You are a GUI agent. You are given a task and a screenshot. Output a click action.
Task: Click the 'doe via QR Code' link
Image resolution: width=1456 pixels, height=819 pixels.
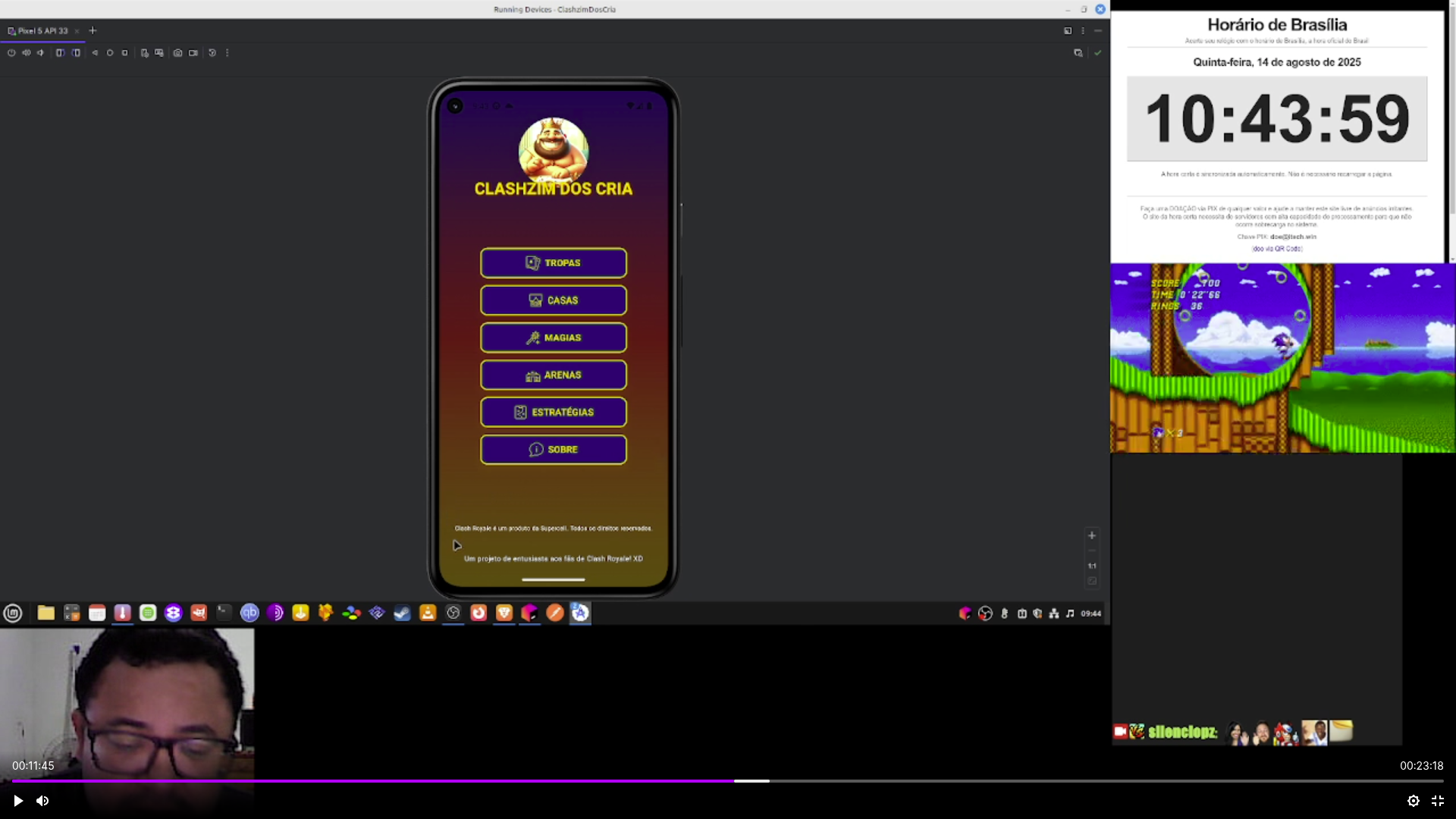(x=1277, y=249)
